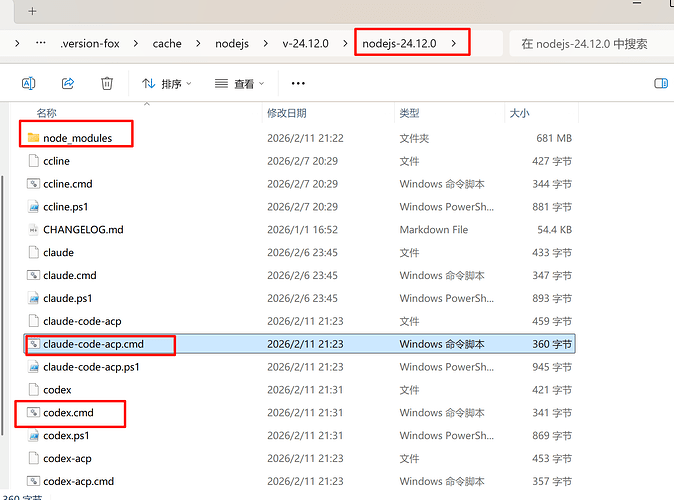Click the Rename icon in the toolbar
This screenshot has height=500, width=674.
point(28,83)
